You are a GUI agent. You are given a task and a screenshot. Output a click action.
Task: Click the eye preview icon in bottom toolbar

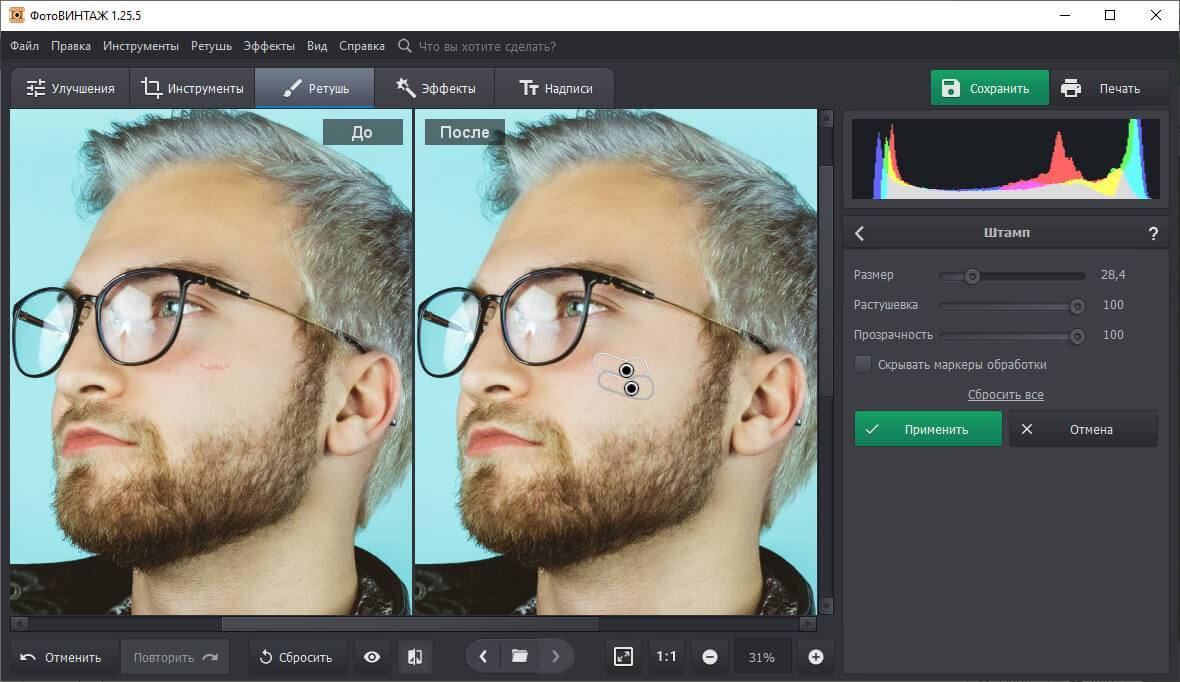pyautogui.click(x=372, y=657)
